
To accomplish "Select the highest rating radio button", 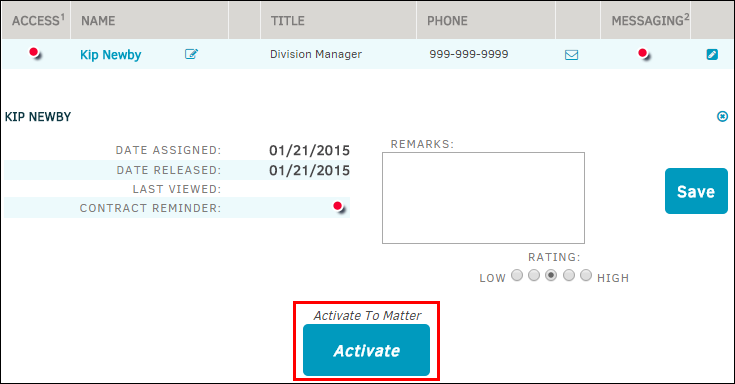I will click(x=586, y=275).
